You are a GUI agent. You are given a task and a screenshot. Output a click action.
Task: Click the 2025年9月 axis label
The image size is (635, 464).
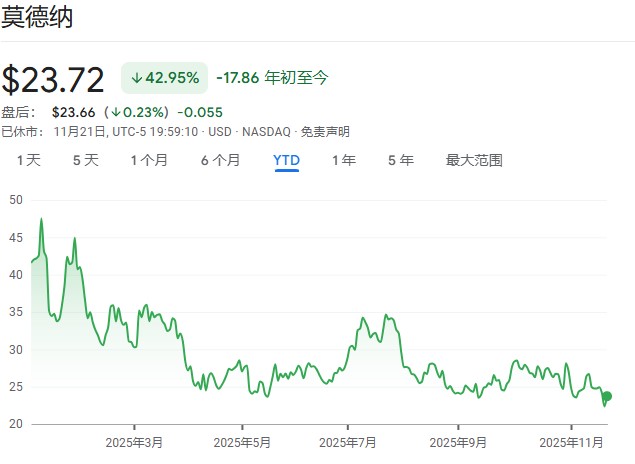(x=458, y=443)
